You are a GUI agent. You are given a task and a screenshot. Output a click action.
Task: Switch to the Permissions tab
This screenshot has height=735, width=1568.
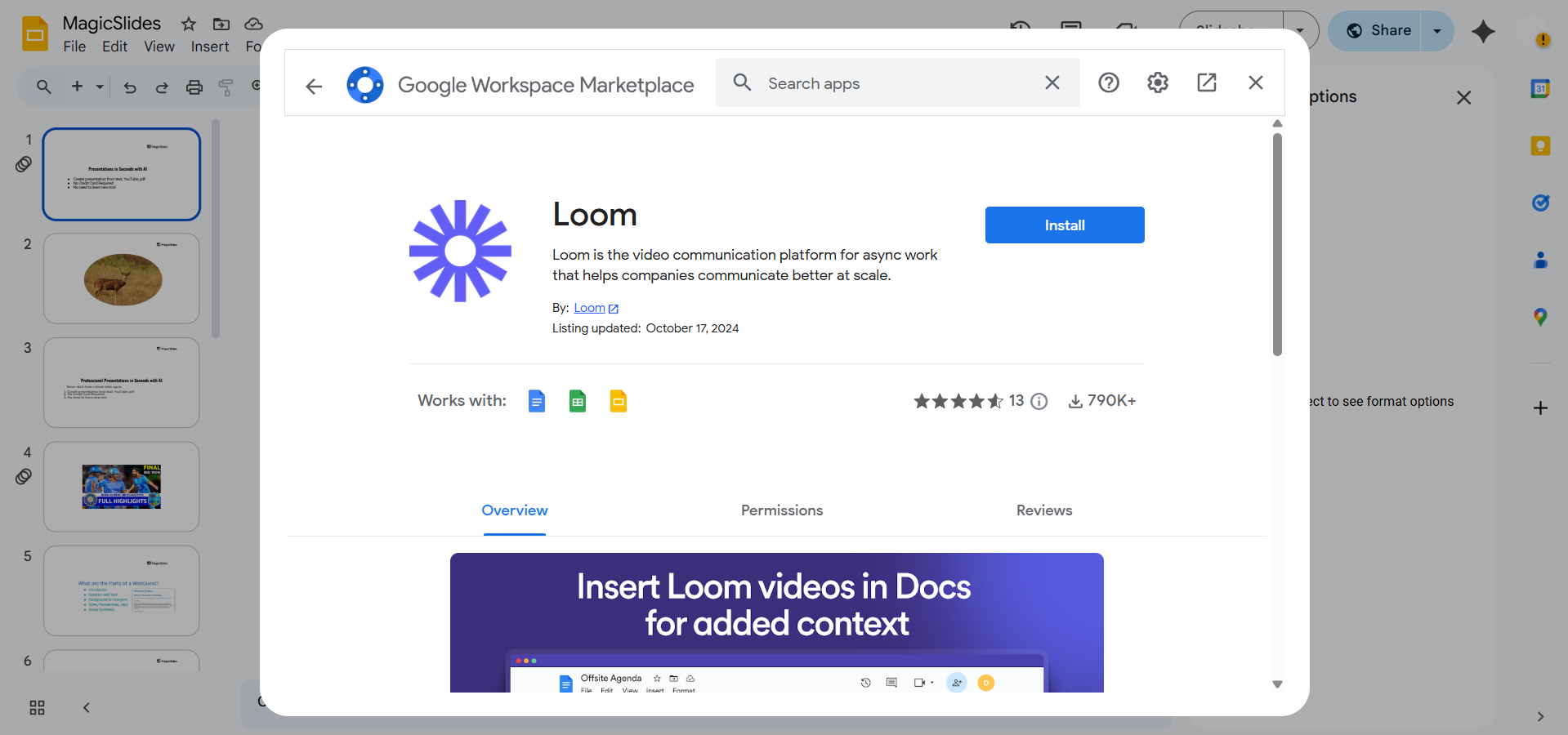pos(781,510)
